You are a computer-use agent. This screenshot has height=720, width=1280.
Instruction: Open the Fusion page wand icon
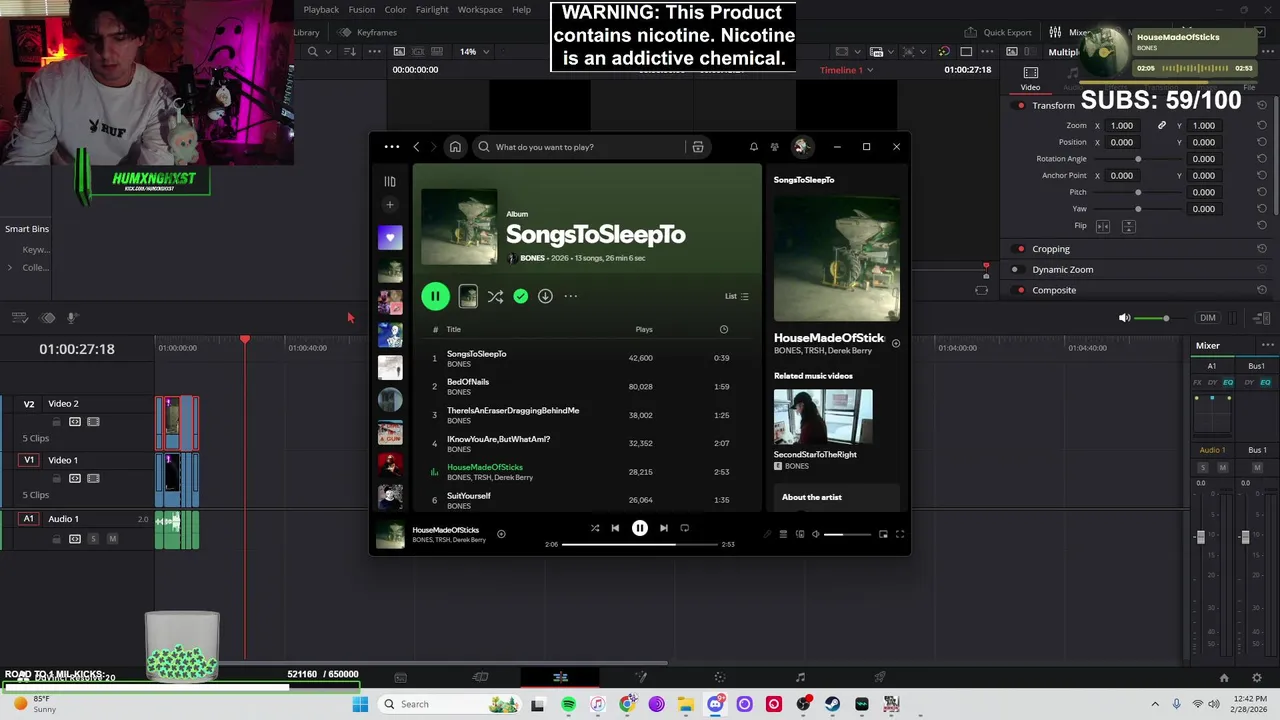click(x=640, y=677)
